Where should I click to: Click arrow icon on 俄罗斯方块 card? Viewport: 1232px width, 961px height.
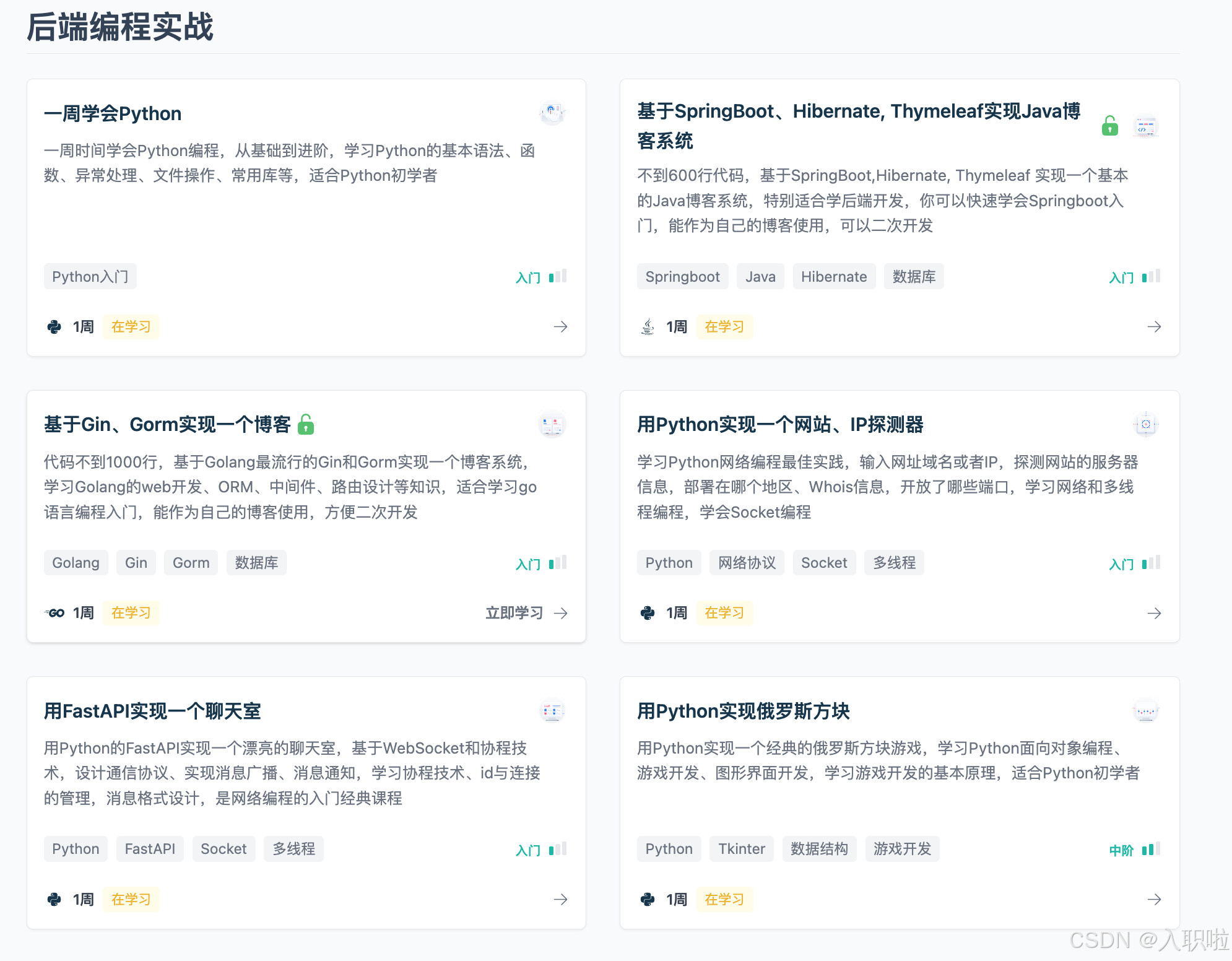click(x=1154, y=899)
